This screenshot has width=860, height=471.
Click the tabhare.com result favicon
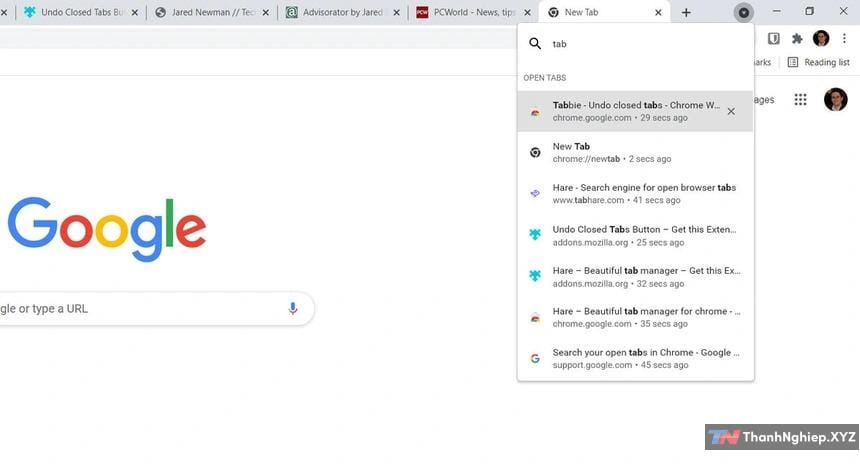point(535,193)
